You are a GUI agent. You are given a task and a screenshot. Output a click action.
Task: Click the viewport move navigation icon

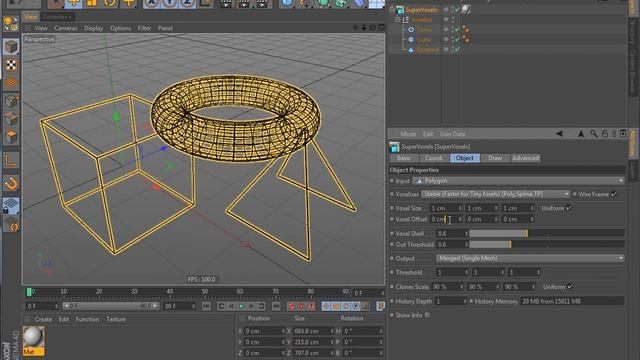click(x=356, y=27)
